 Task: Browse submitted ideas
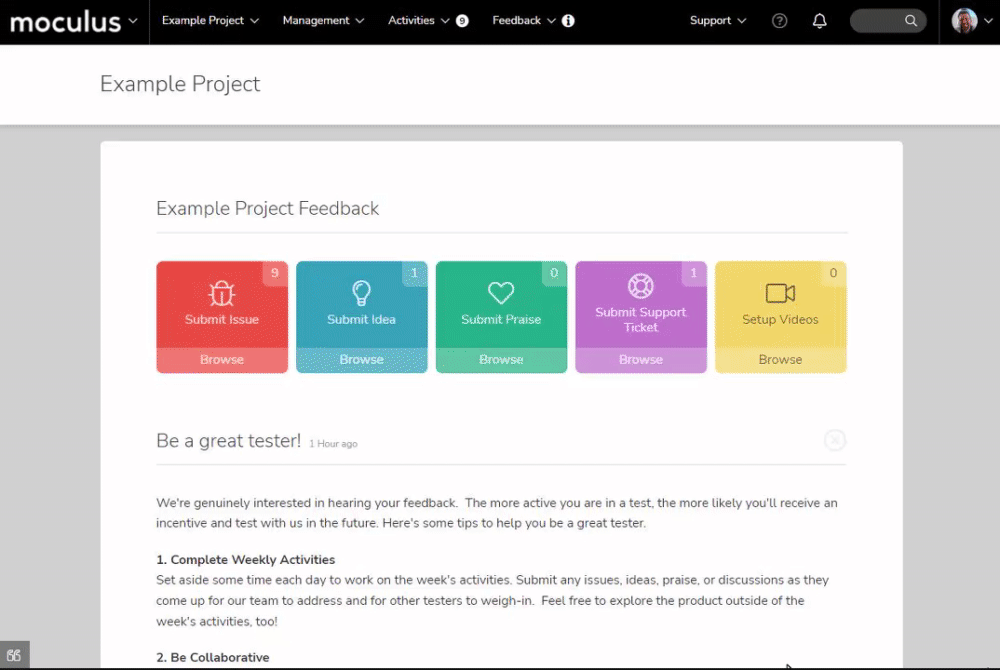coord(361,360)
